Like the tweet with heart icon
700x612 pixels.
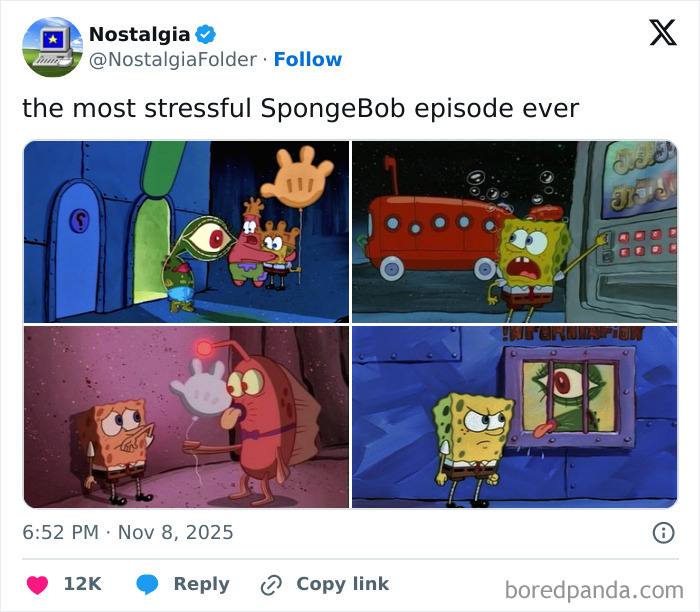[38, 585]
